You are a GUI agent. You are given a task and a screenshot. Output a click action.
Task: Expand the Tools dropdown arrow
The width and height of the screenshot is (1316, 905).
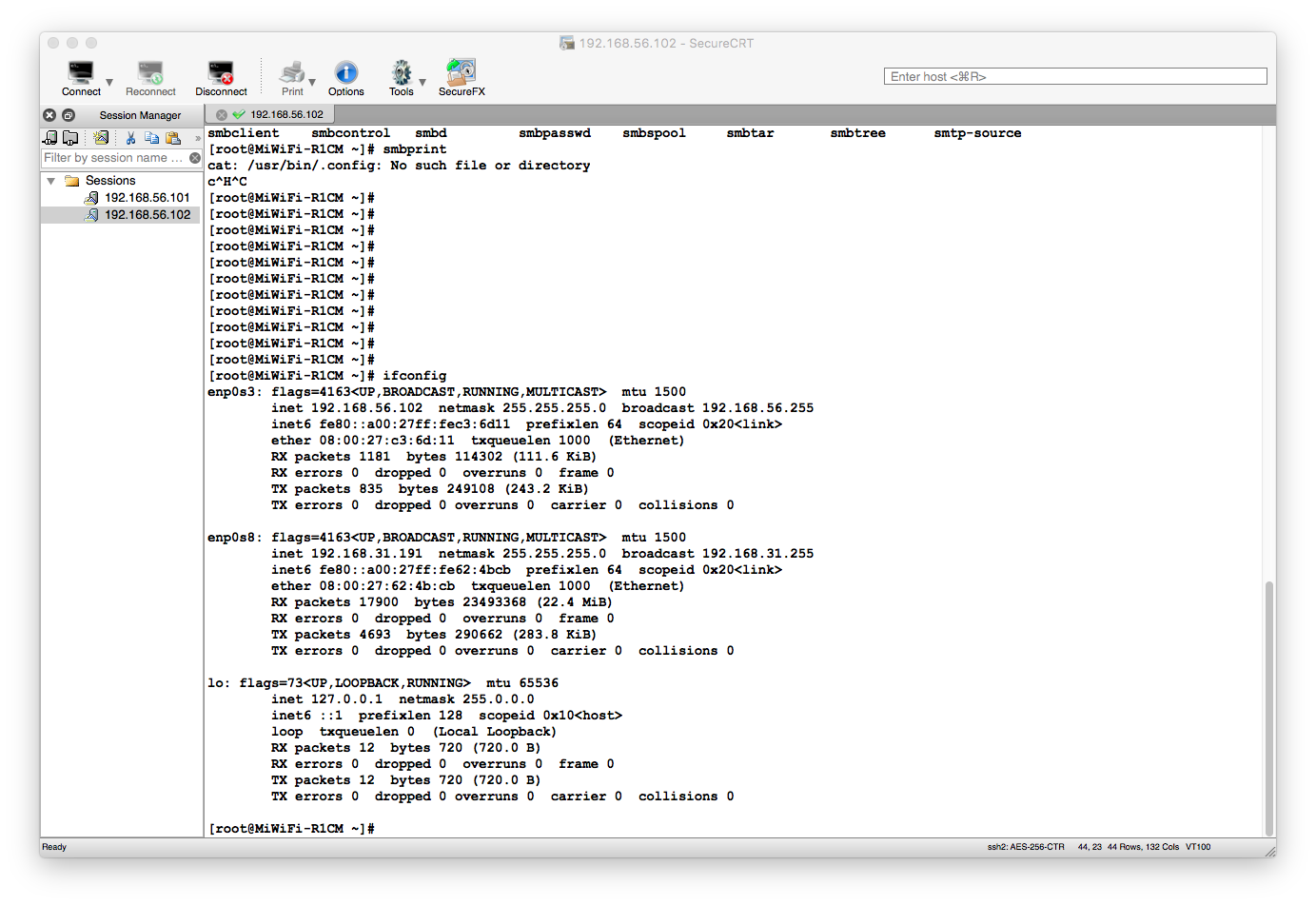(x=422, y=83)
